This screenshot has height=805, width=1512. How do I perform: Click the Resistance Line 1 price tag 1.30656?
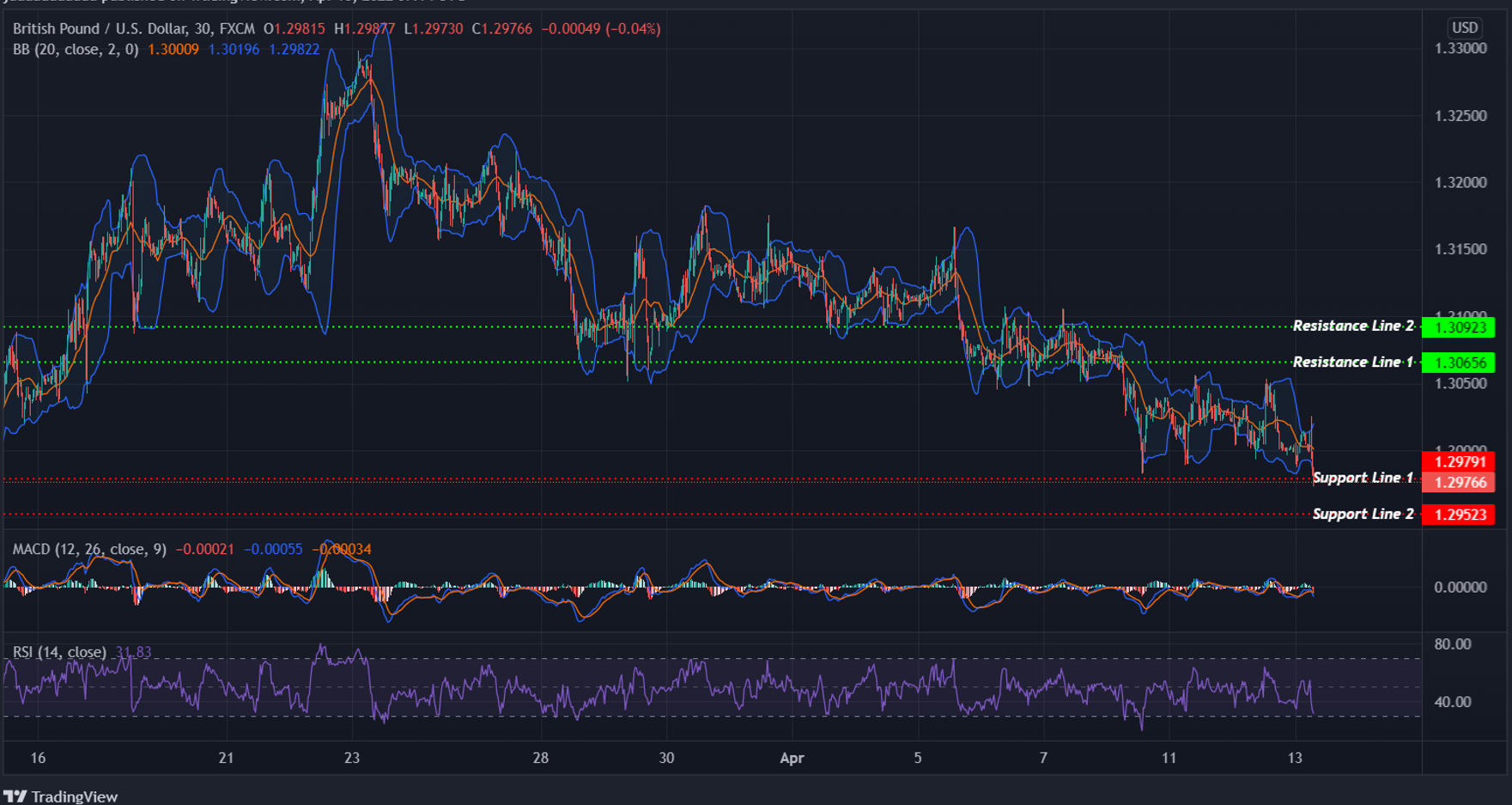pyautogui.click(x=1460, y=362)
